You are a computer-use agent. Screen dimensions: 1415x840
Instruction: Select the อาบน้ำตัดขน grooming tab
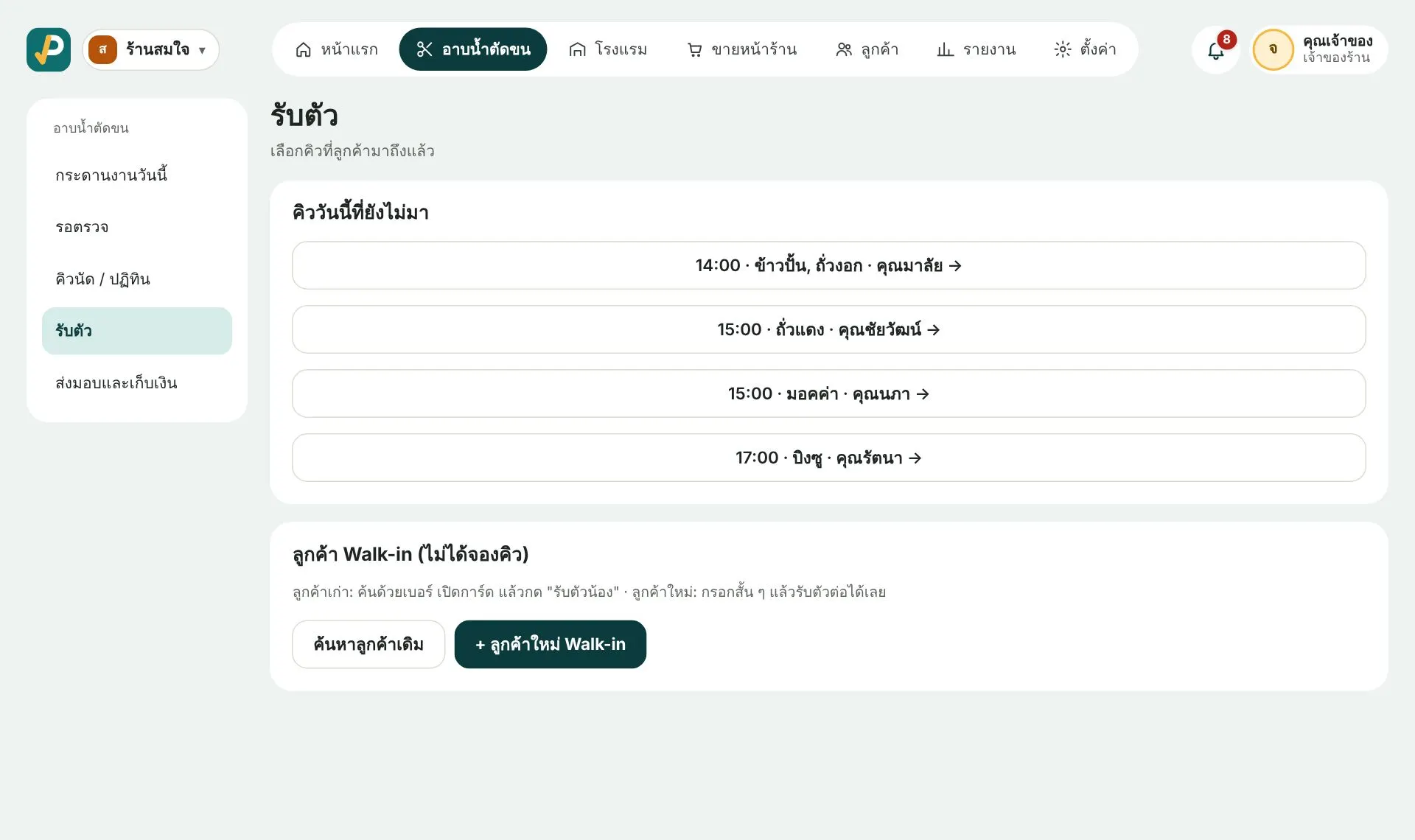pyautogui.click(x=473, y=49)
